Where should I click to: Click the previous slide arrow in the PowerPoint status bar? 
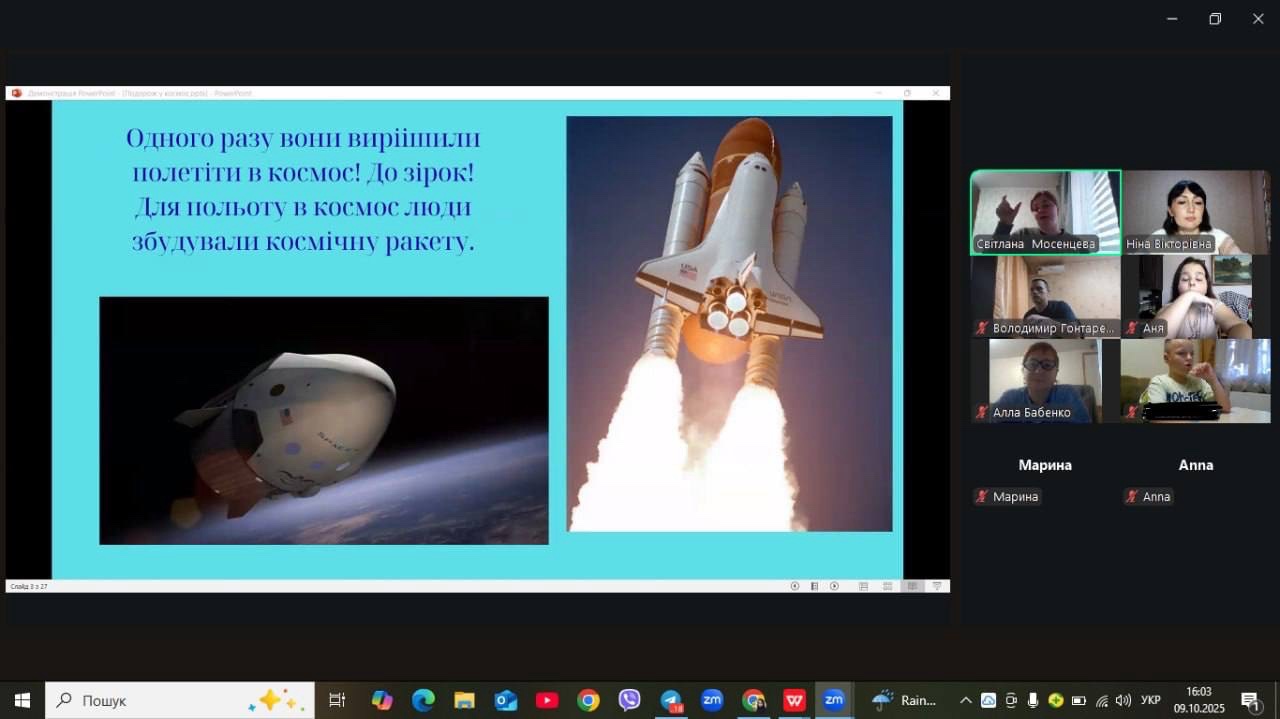tap(795, 586)
